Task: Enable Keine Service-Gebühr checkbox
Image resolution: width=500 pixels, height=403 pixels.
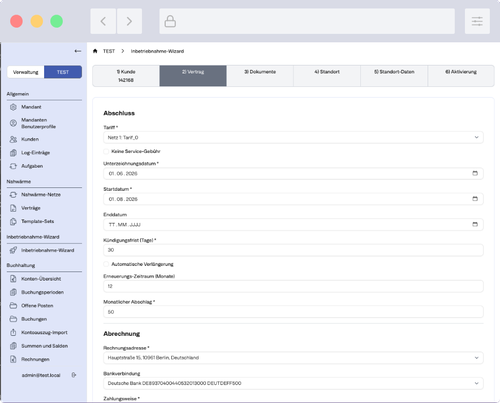Action: click(x=106, y=151)
